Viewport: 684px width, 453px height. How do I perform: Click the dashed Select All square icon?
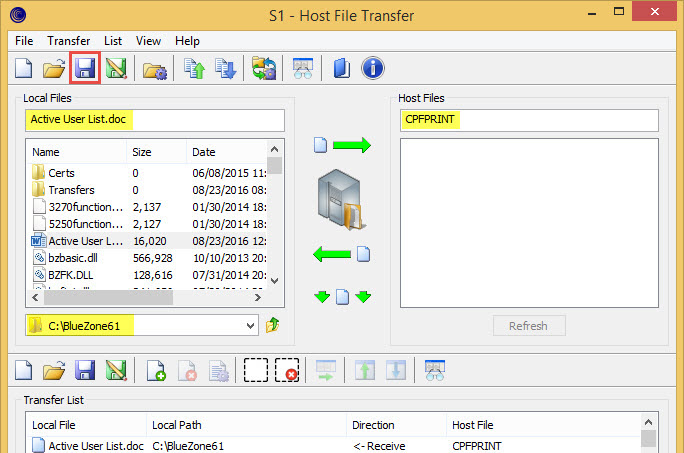256,370
